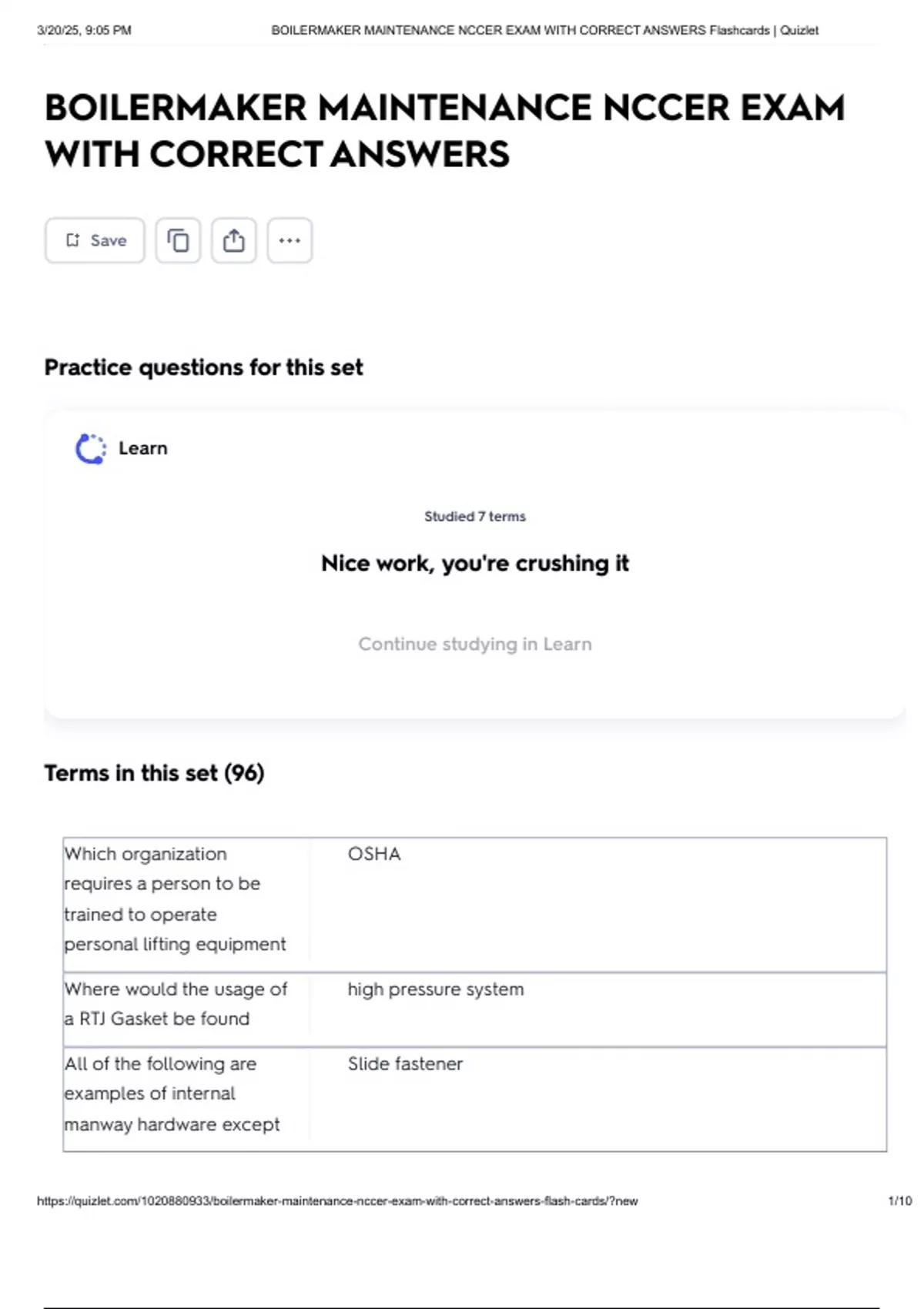924x1309 pixels.
Task: Click the BOILERMAKER MAINTENANCE NCCER EXAM main title
Action: (x=444, y=130)
